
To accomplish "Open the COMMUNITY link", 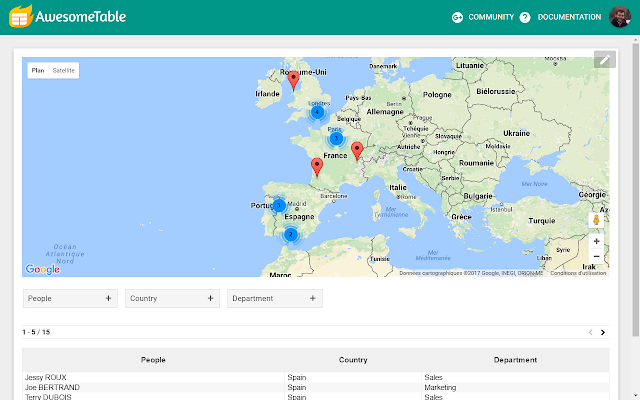I will coord(491,17).
